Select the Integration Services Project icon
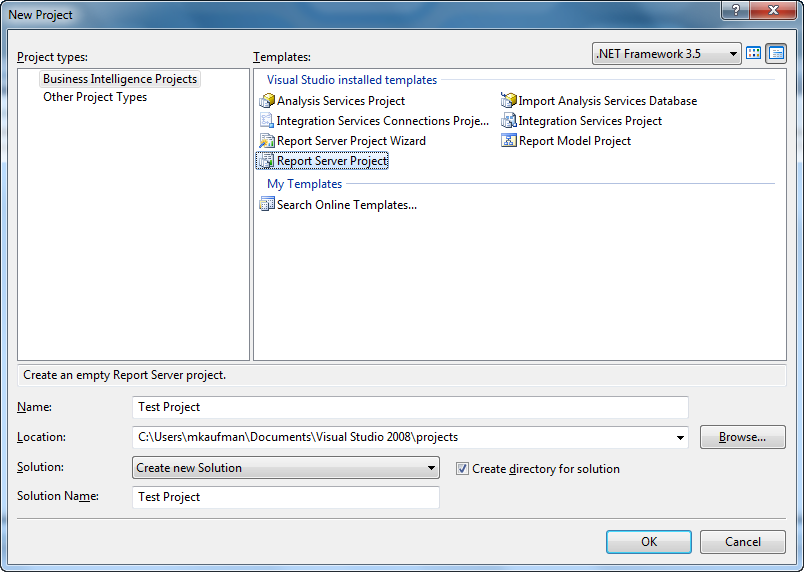This screenshot has width=804, height=572. 509,121
